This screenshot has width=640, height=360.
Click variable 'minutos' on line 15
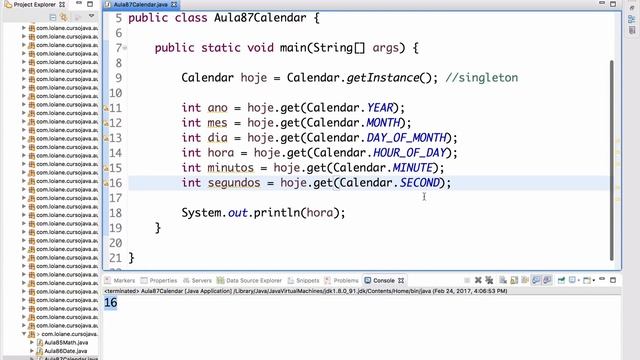click(230, 168)
